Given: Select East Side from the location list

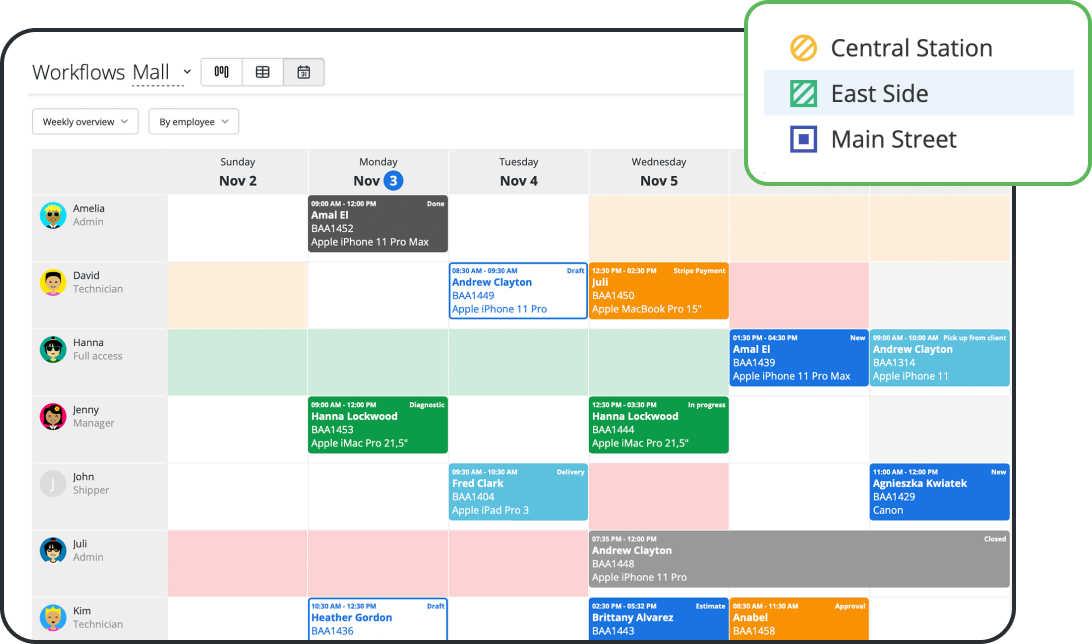Looking at the screenshot, I should tap(879, 94).
